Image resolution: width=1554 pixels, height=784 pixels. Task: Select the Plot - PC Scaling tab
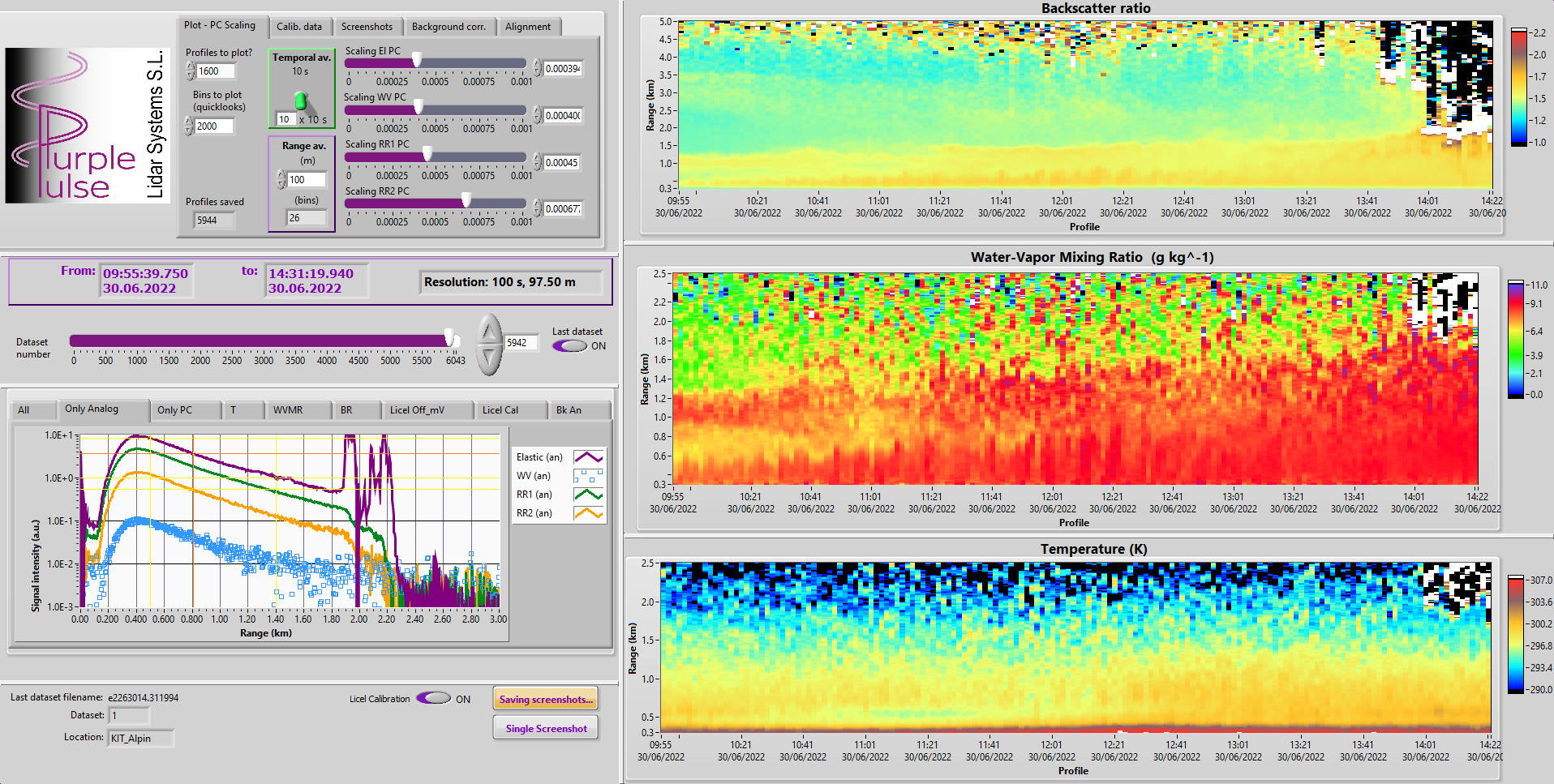point(220,25)
